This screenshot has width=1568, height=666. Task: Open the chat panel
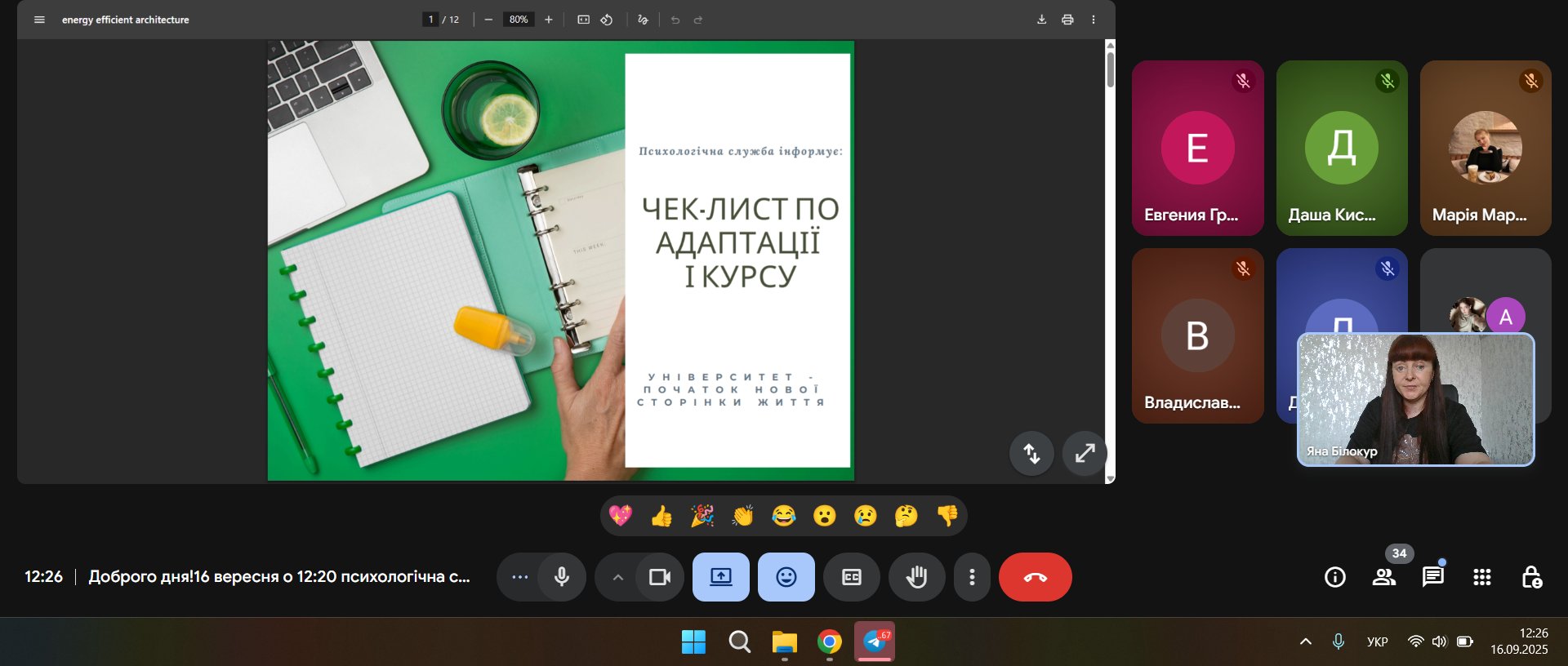pos(1432,577)
